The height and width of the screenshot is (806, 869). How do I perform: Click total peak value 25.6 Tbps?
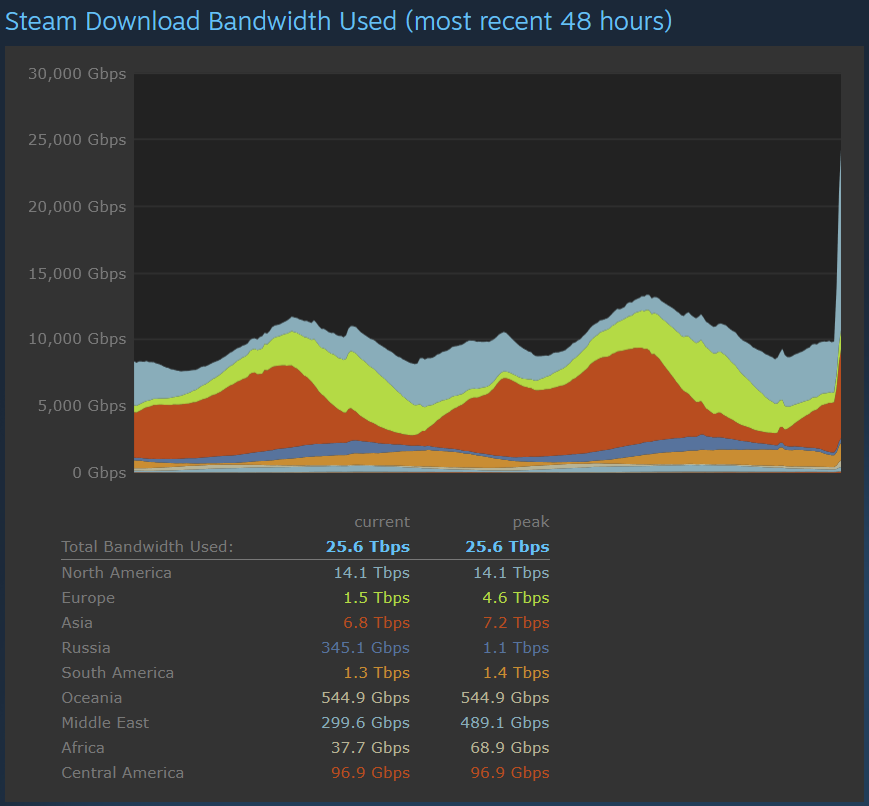pyautogui.click(x=507, y=547)
